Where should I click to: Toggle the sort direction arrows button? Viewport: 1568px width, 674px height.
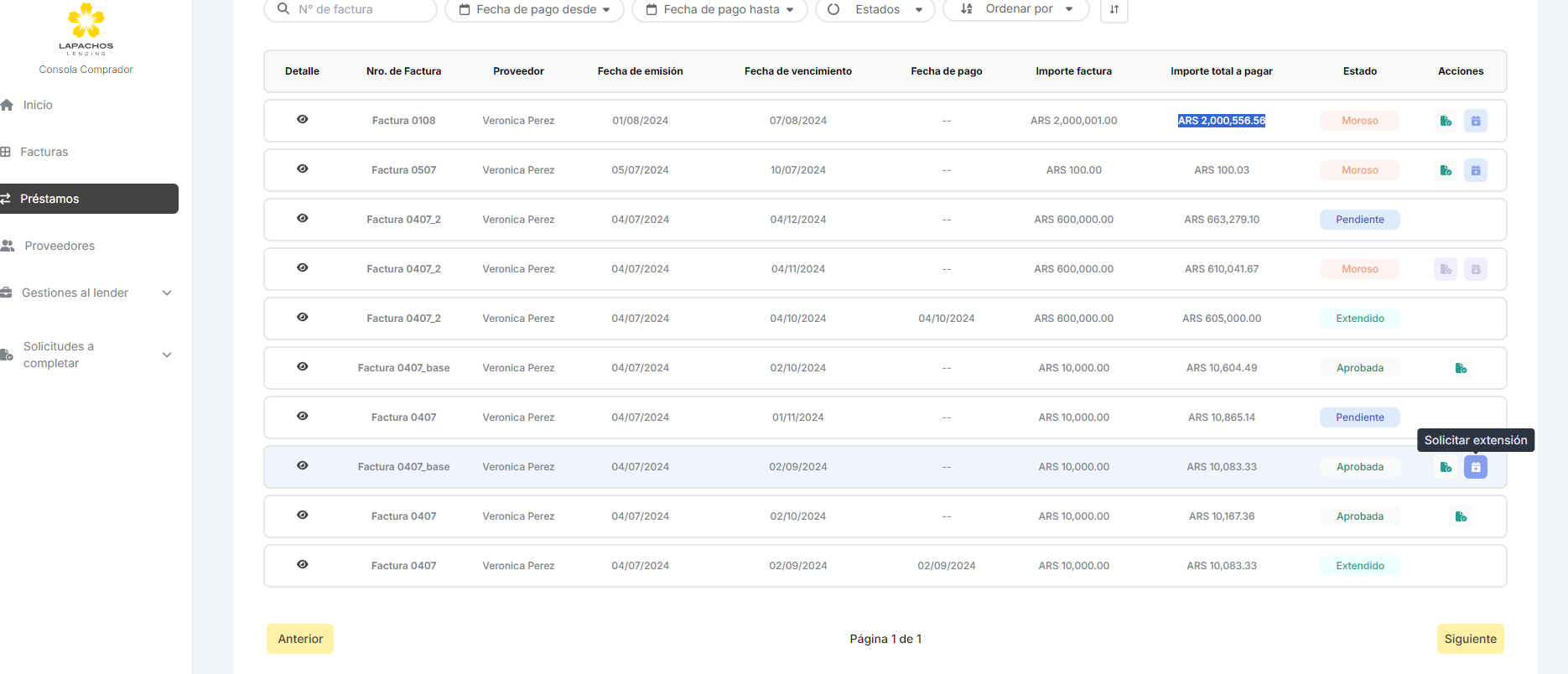(1114, 9)
